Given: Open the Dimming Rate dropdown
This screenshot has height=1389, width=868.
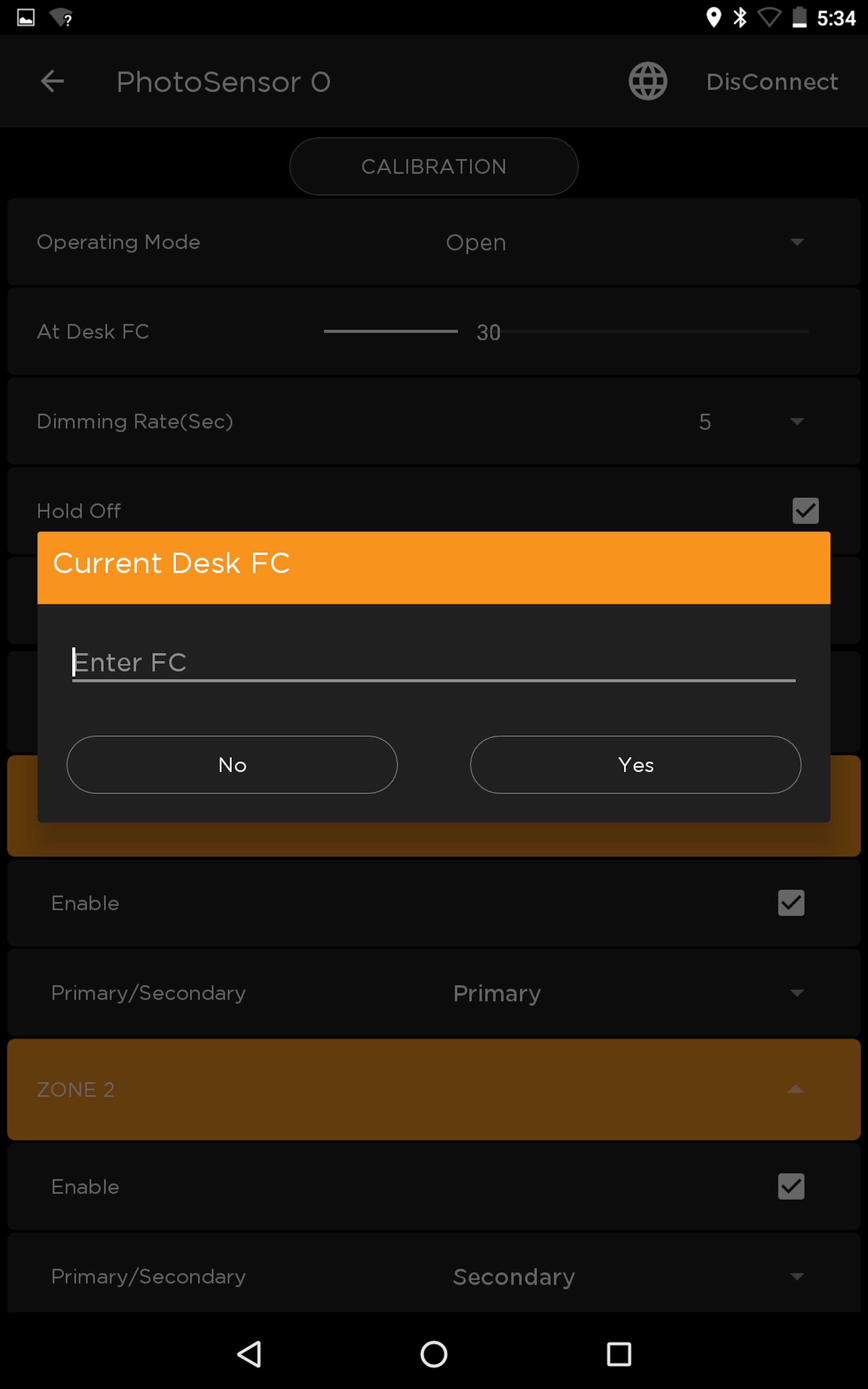Looking at the screenshot, I should (x=796, y=421).
